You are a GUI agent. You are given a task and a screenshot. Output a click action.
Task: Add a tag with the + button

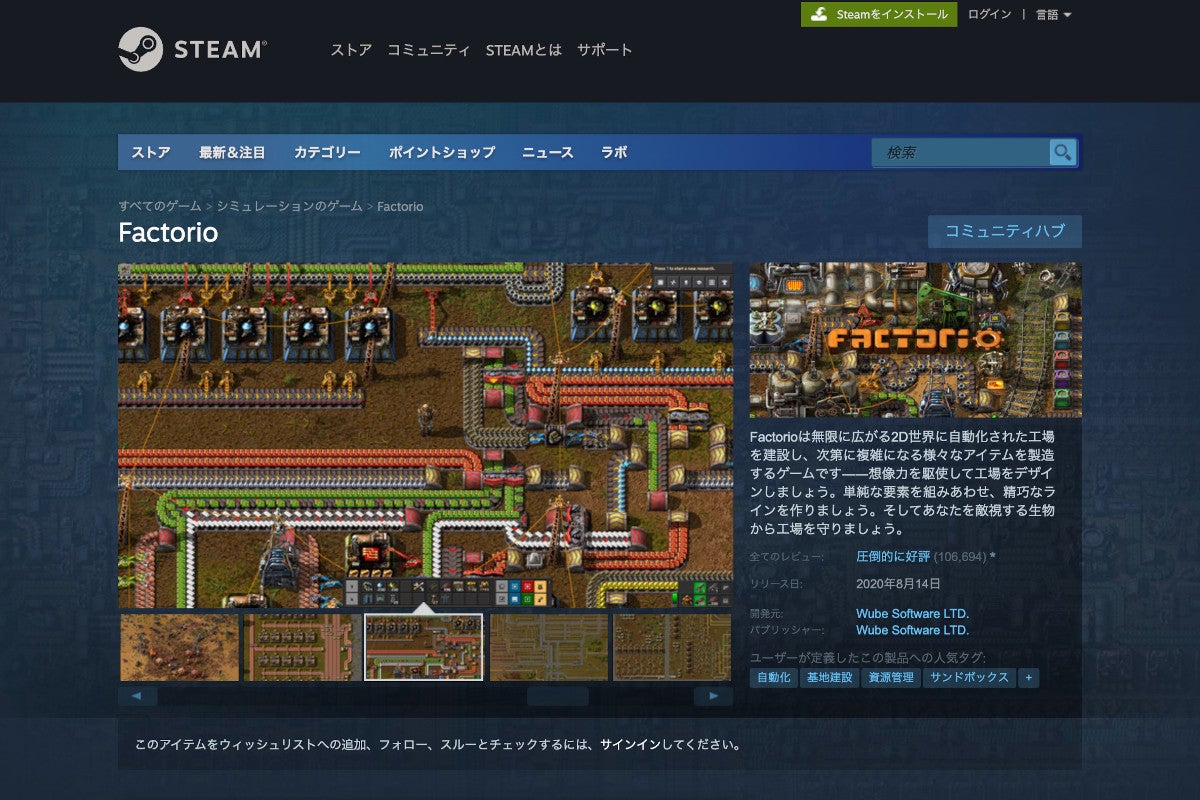click(x=1028, y=678)
